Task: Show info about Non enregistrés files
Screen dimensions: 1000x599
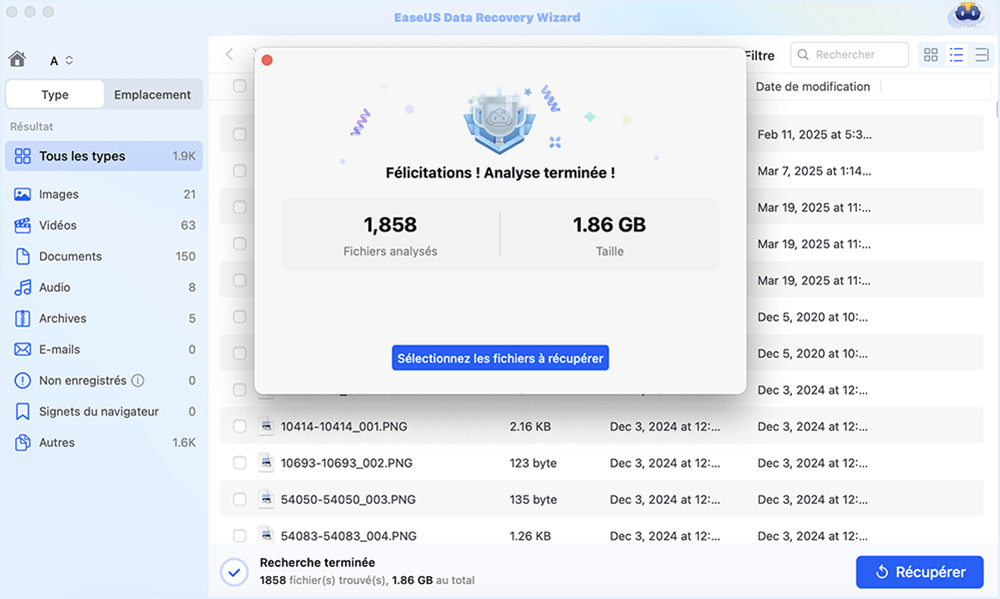Action: pos(138,381)
